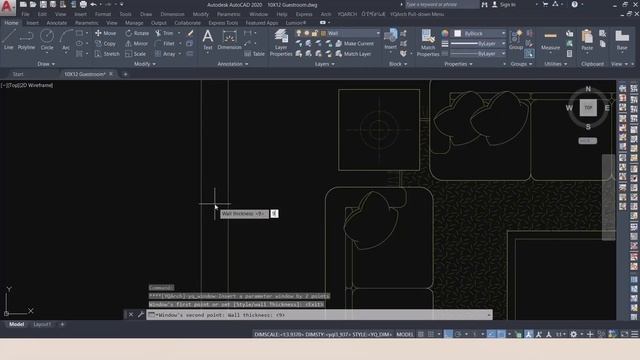The height and width of the screenshot is (360, 640).
Task: Click the Save icon in quick access toolbar
Action: pyautogui.click(x=43, y=4)
